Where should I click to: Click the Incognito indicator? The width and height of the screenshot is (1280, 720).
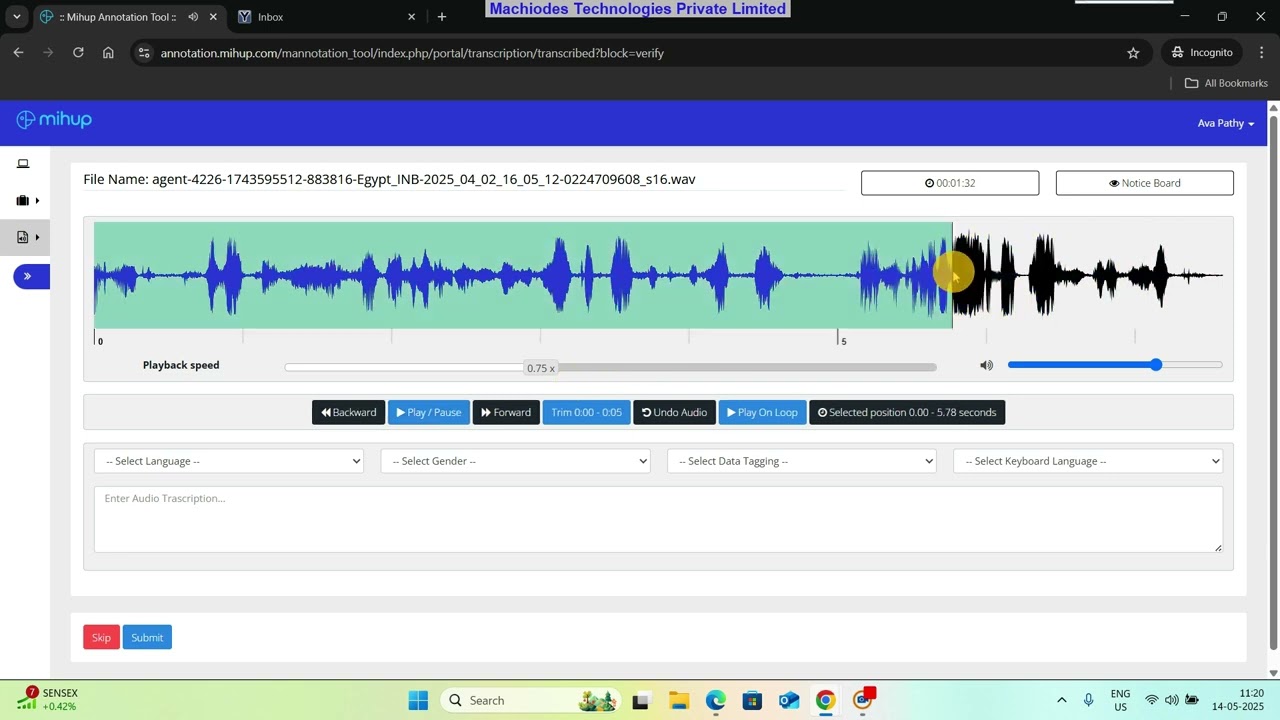1202,53
